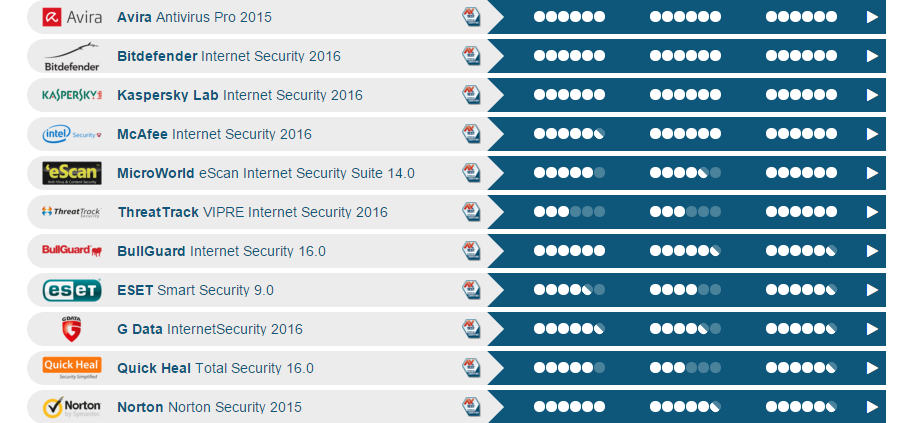This screenshot has height=423, width=906.
Task: Click the certification badge in McAfee row
Action: (x=471, y=133)
